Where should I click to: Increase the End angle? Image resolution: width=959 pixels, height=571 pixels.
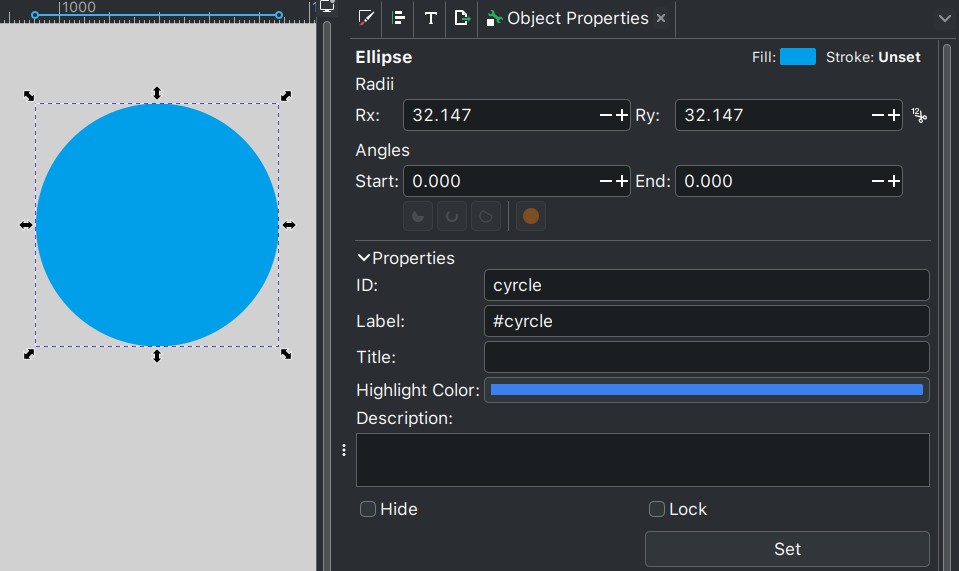894,181
